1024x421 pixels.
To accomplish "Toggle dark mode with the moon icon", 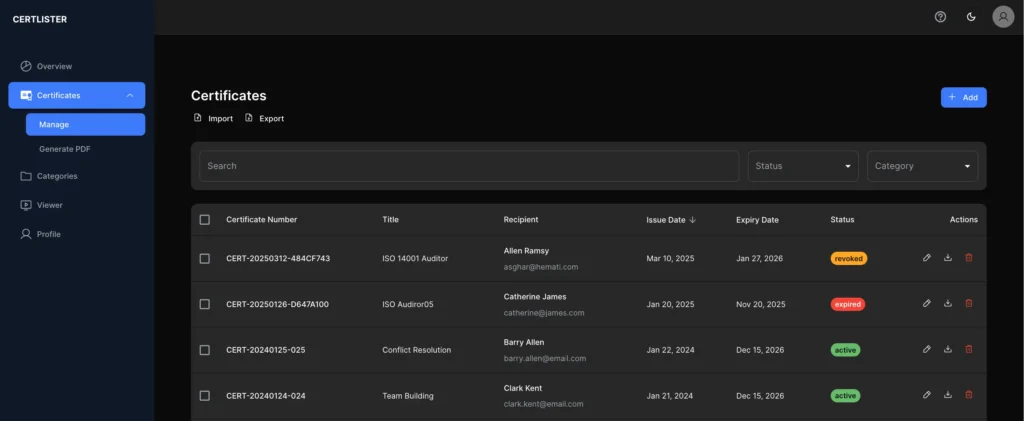I will click(x=971, y=17).
